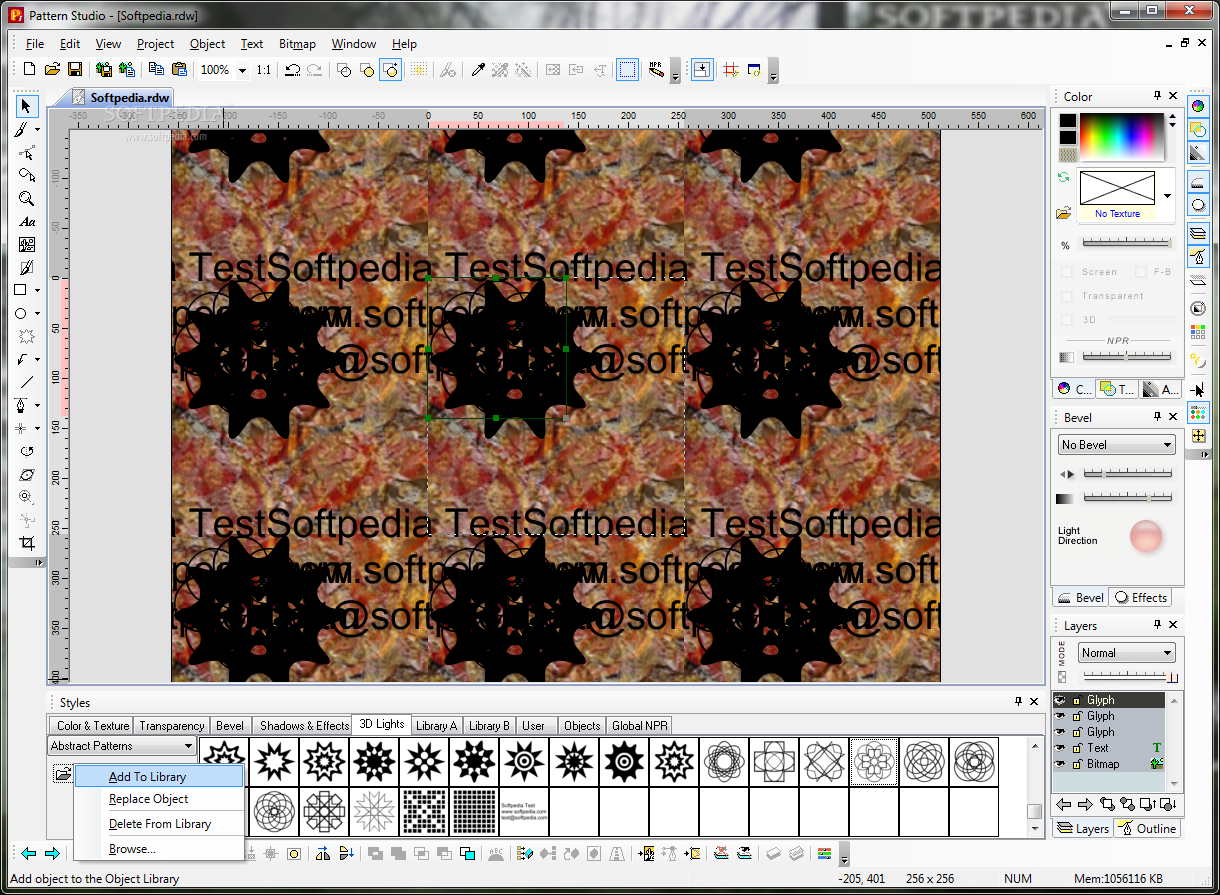The width and height of the screenshot is (1220, 895).
Task: Toggle the grid icon in the top toolbar
Action: pyautogui.click(x=730, y=70)
